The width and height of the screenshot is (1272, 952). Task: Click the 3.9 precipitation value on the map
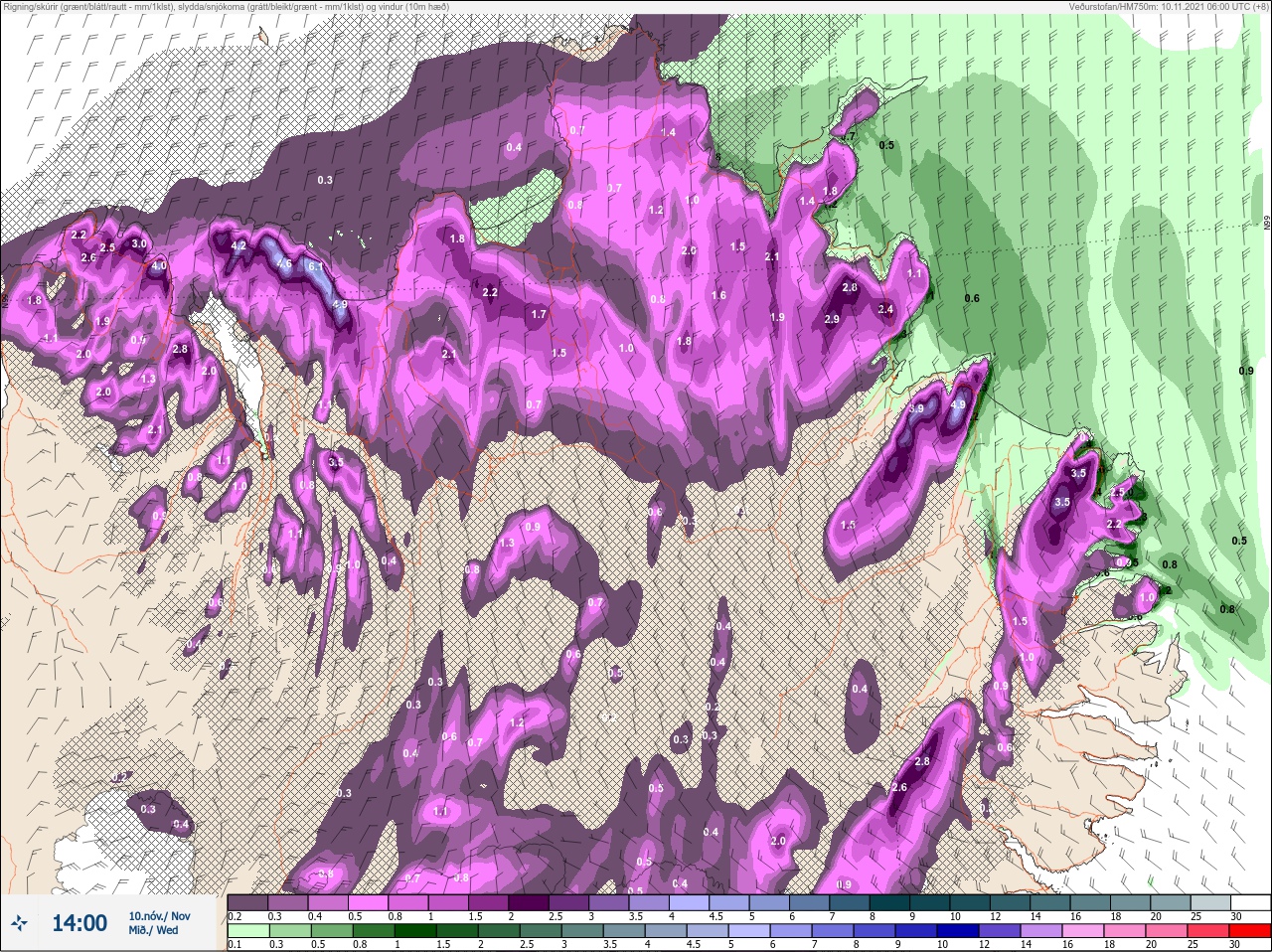[916, 408]
